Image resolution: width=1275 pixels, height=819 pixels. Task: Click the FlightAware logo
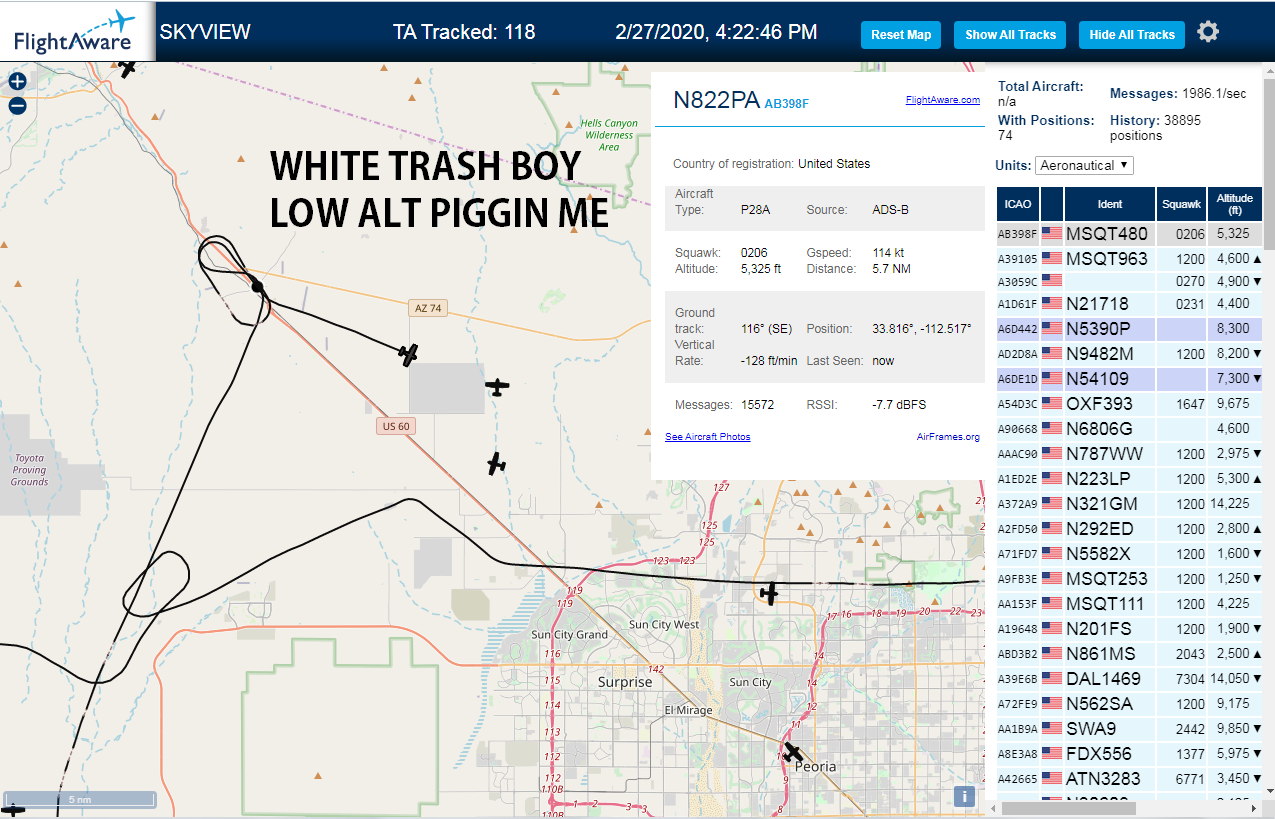(75, 32)
